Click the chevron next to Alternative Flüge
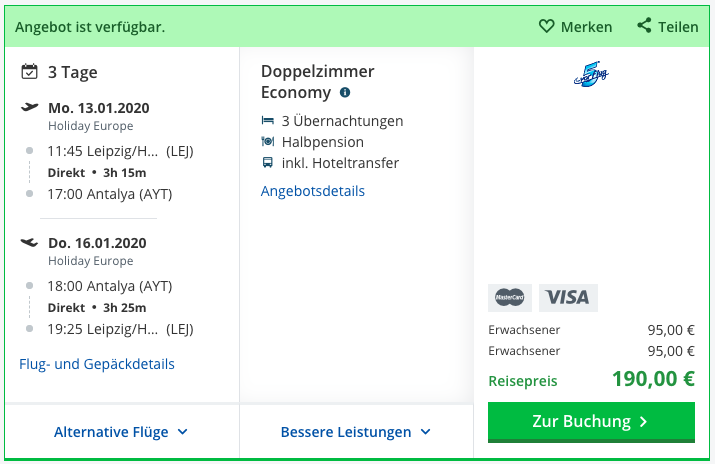The image size is (715, 464). [x=182, y=432]
